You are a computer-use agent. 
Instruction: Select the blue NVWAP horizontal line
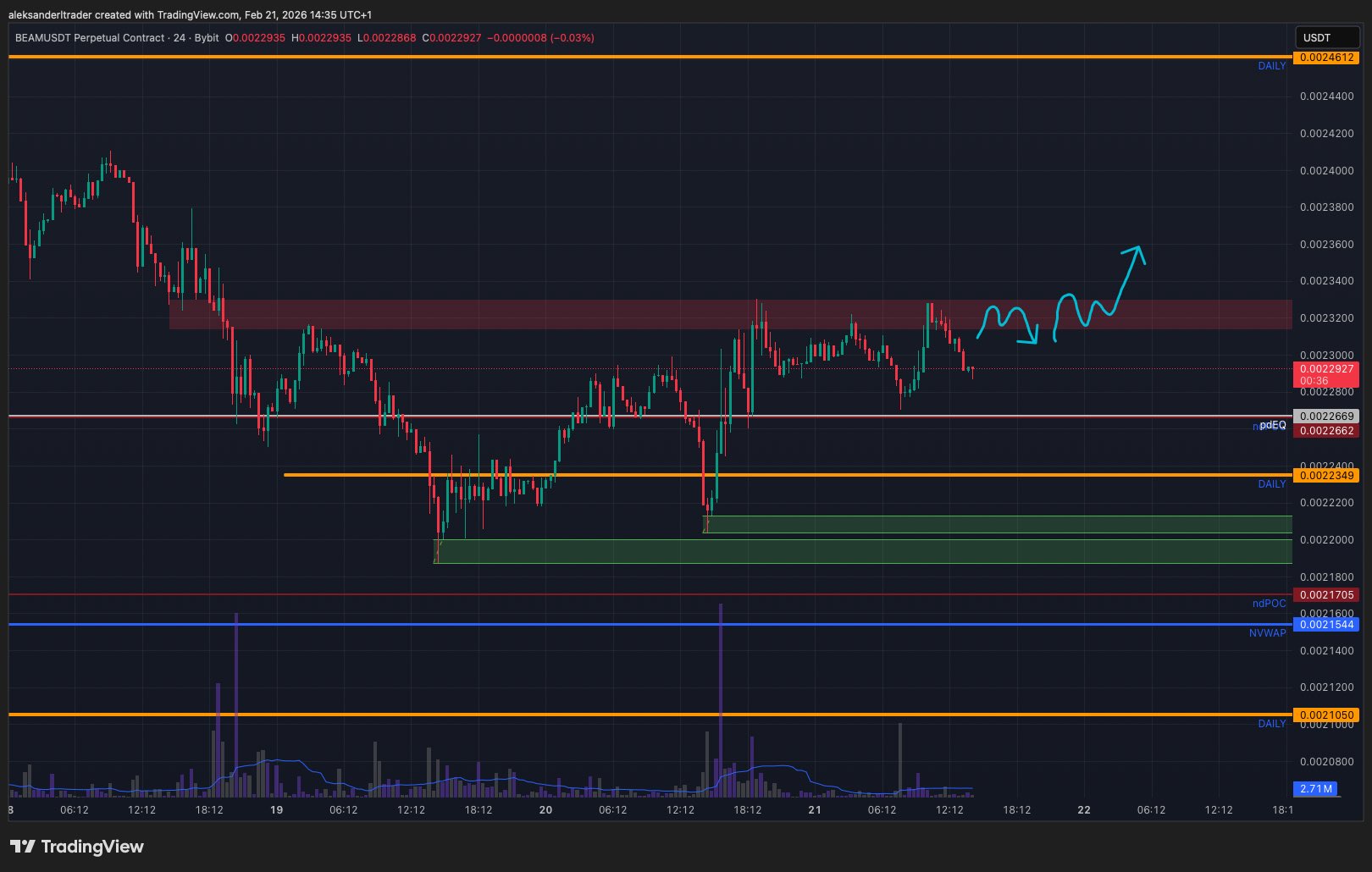(650, 625)
